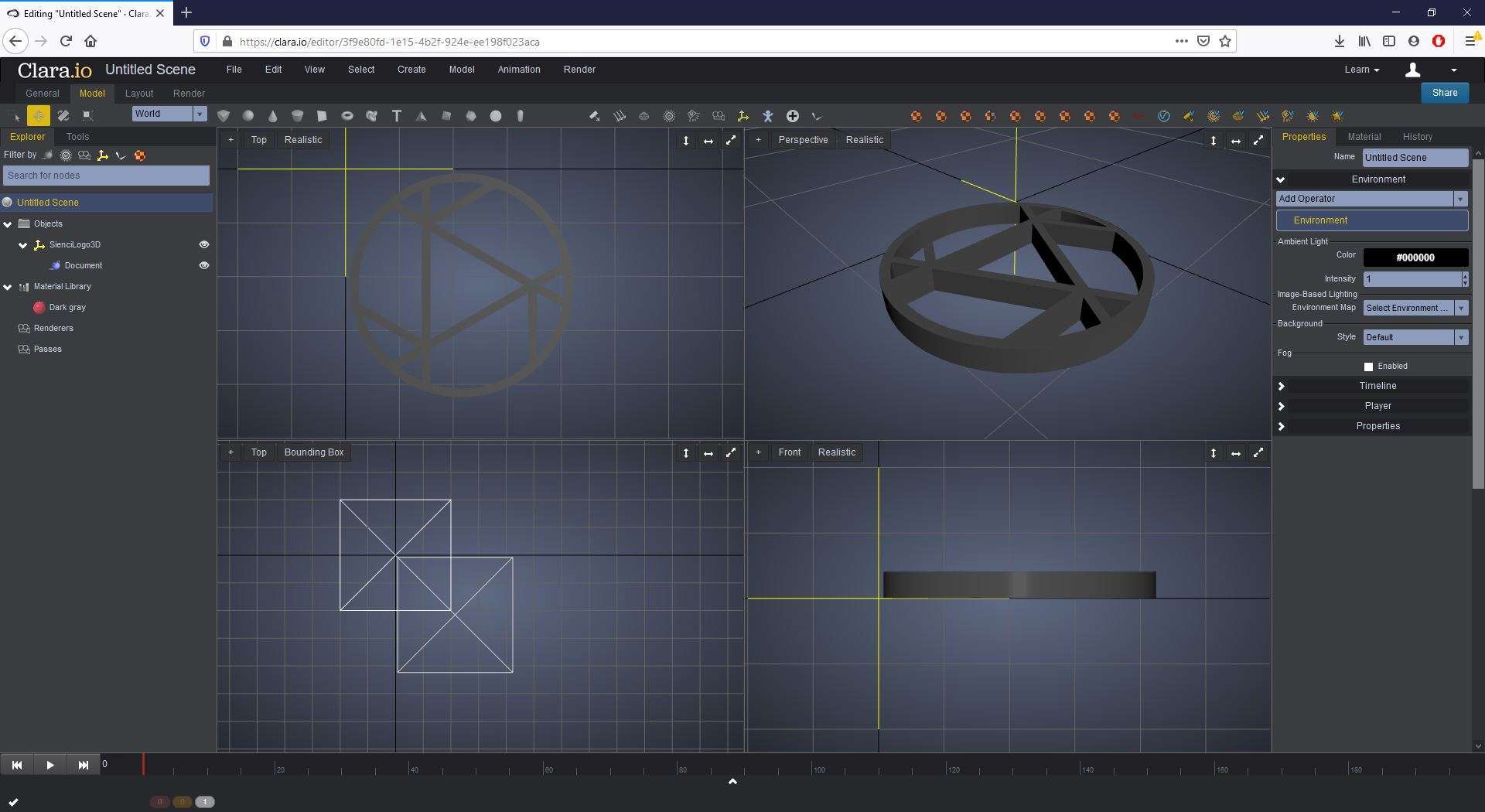Change Bounding Box display mode button
This screenshot has height=812, width=1485.
pos(314,452)
